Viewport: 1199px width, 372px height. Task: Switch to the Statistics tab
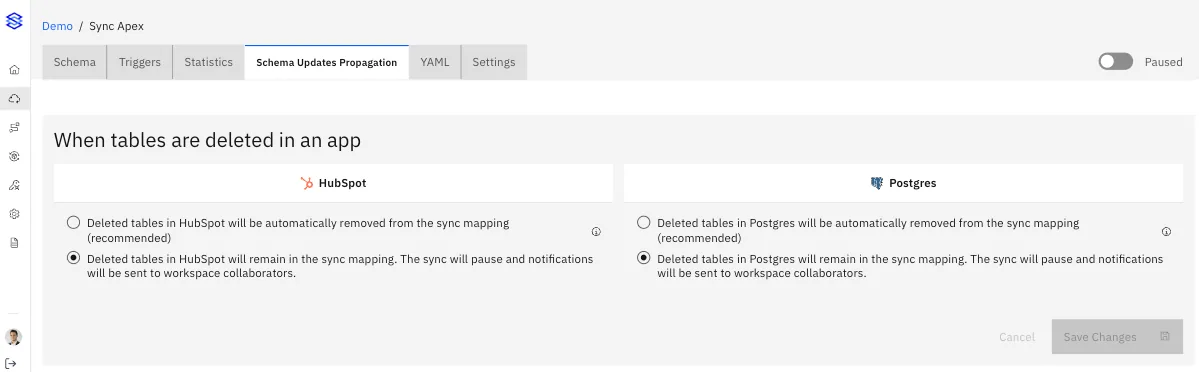(x=209, y=62)
